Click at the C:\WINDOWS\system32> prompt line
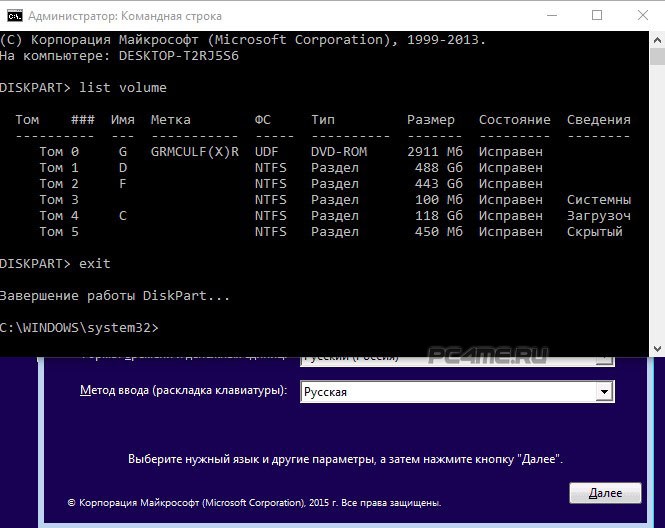The height and width of the screenshot is (528, 665). [x=80, y=328]
